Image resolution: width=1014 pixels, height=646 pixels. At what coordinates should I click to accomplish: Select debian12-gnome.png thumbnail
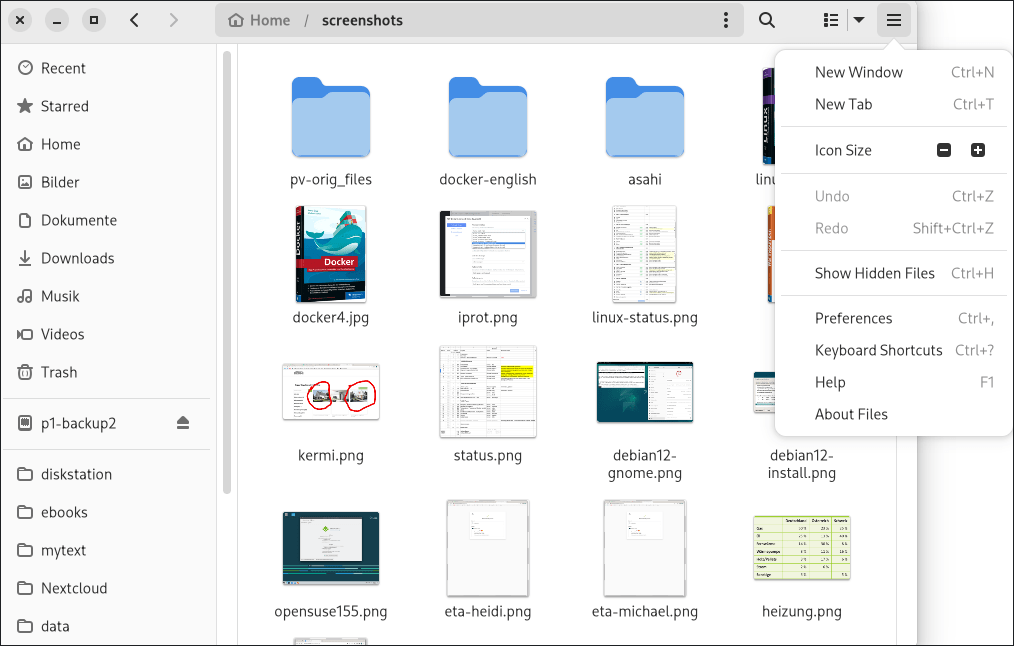[645, 392]
